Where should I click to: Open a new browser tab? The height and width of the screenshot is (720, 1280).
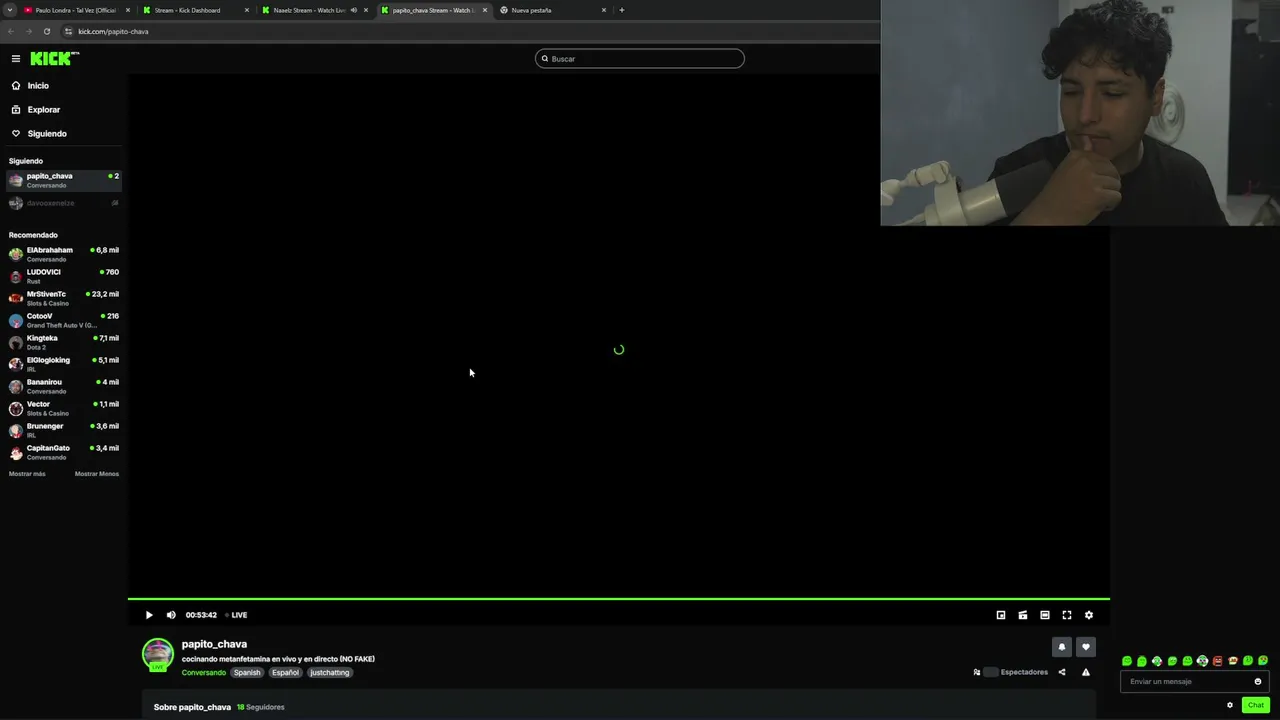pyautogui.click(x=622, y=10)
